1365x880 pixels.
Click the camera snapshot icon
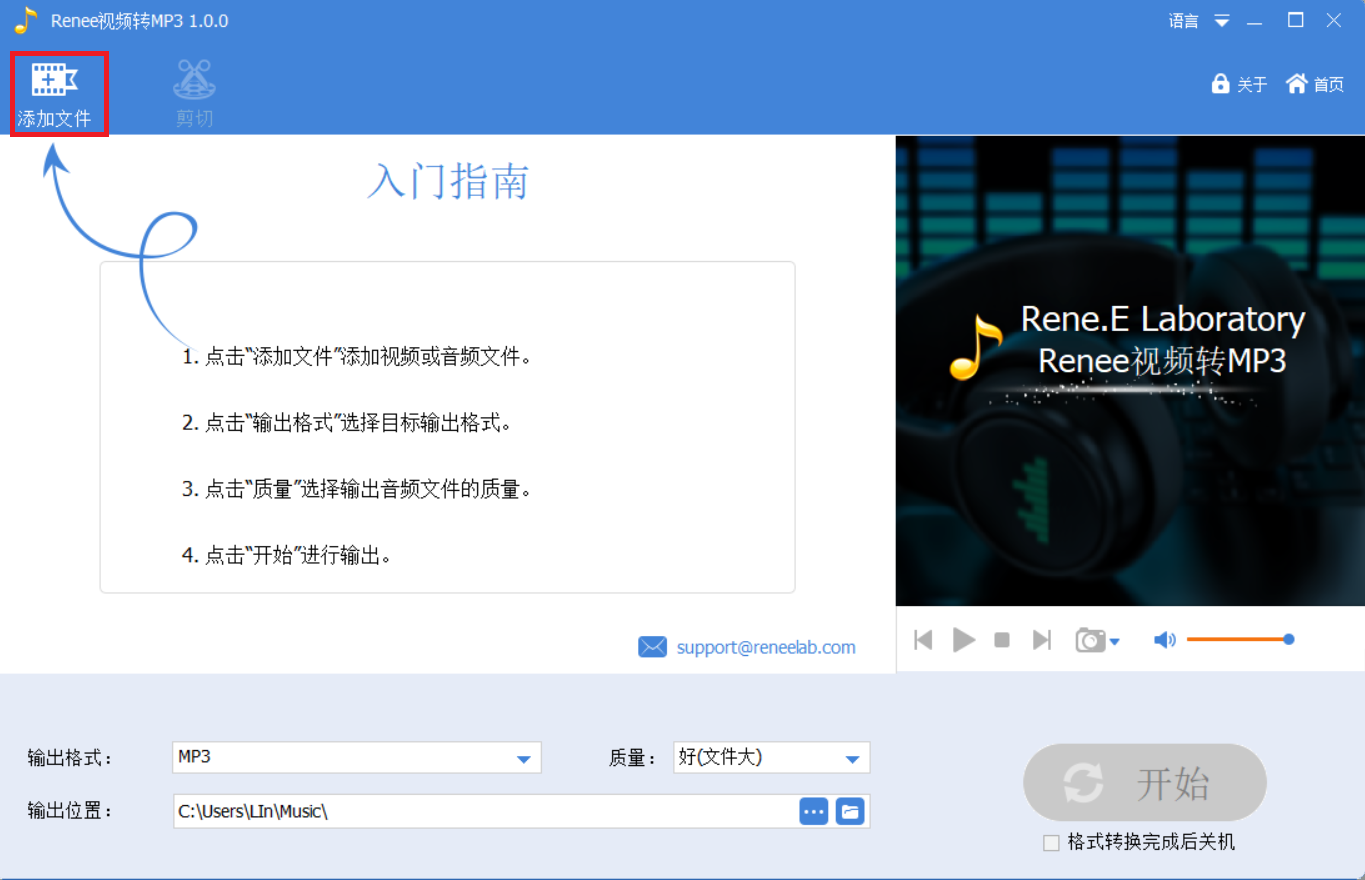coord(1090,640)
